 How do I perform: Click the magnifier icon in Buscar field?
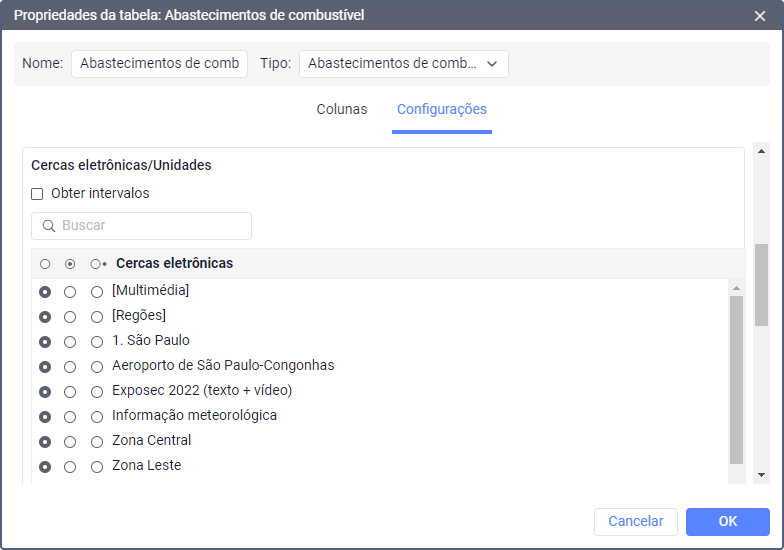48,226
